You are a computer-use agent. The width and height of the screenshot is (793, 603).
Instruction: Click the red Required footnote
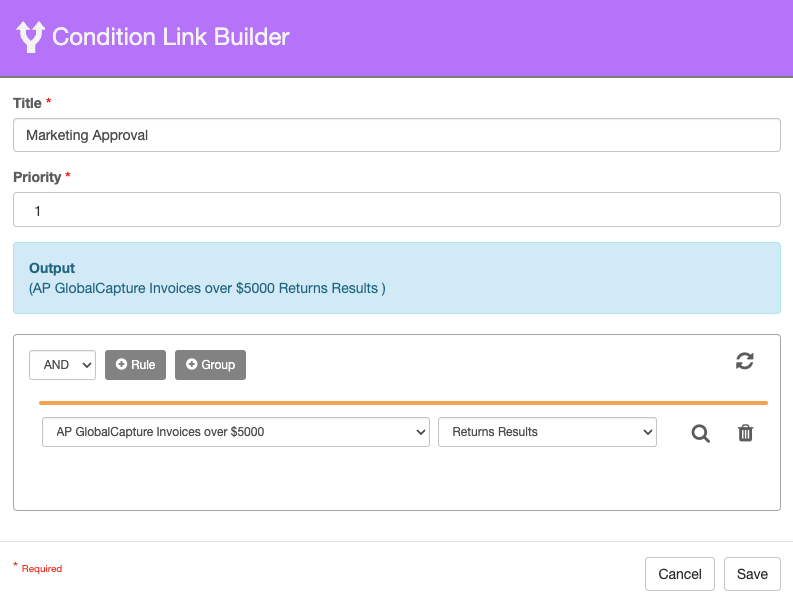[x=40, y=569]
